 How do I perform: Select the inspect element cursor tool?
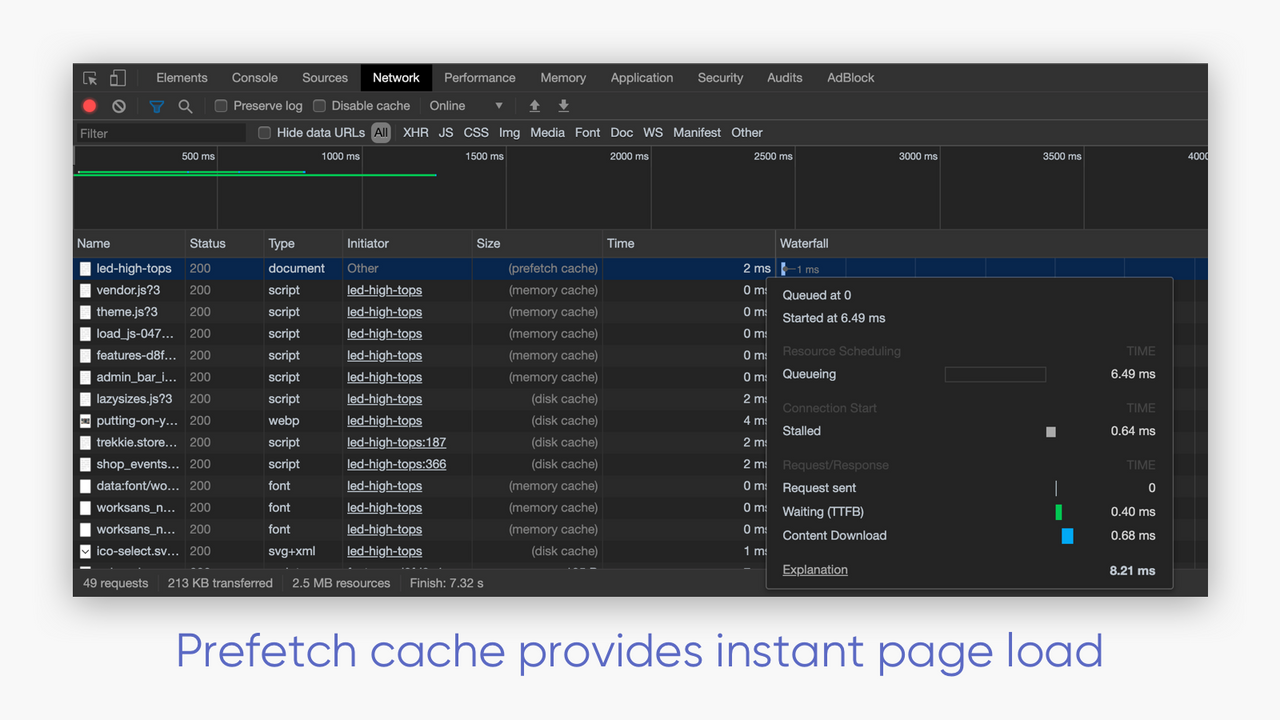[x=89, y=77]
